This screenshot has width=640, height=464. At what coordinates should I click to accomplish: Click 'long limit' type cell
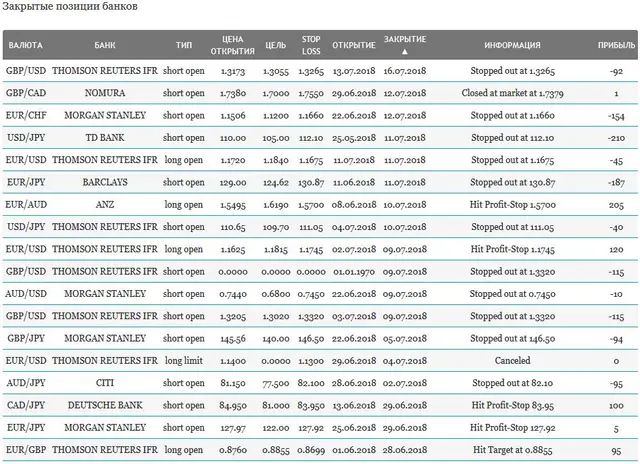point(184,360)
